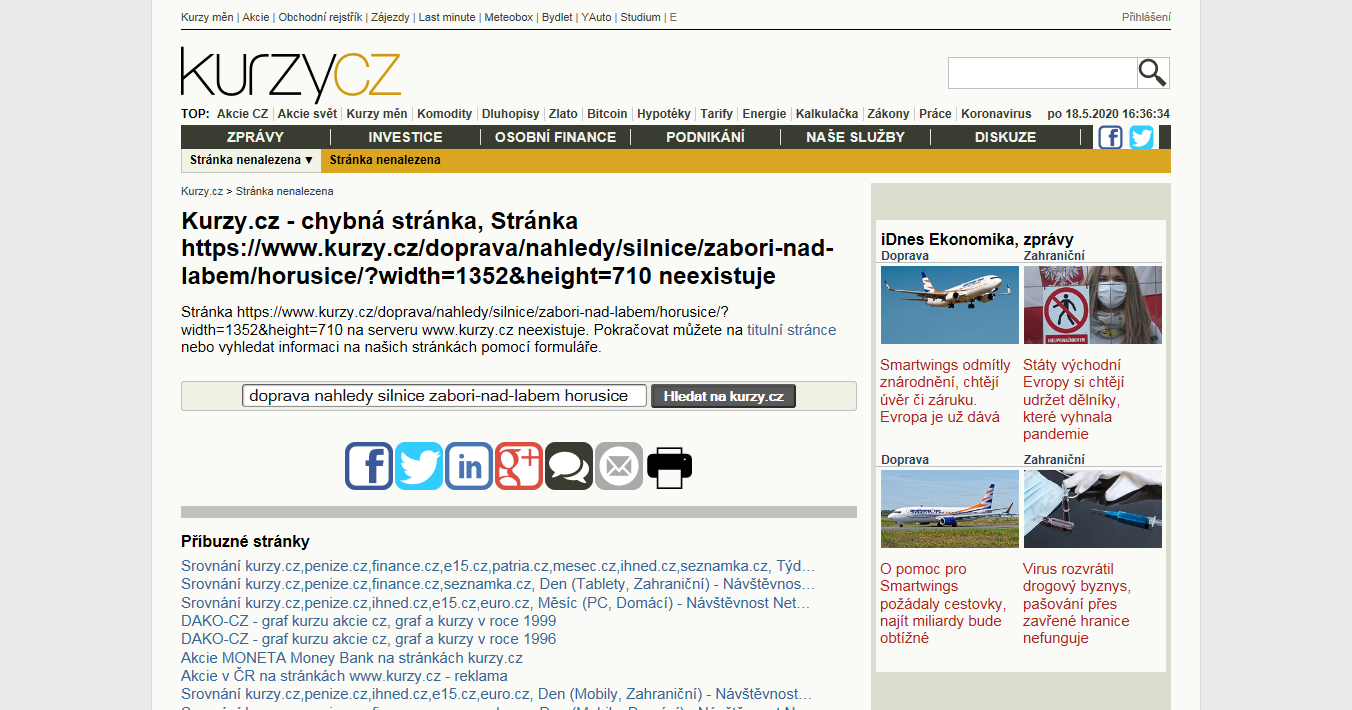The image size is (1352, 710).
Task: Send page by email envelope icon
Action: pos(619,466)
